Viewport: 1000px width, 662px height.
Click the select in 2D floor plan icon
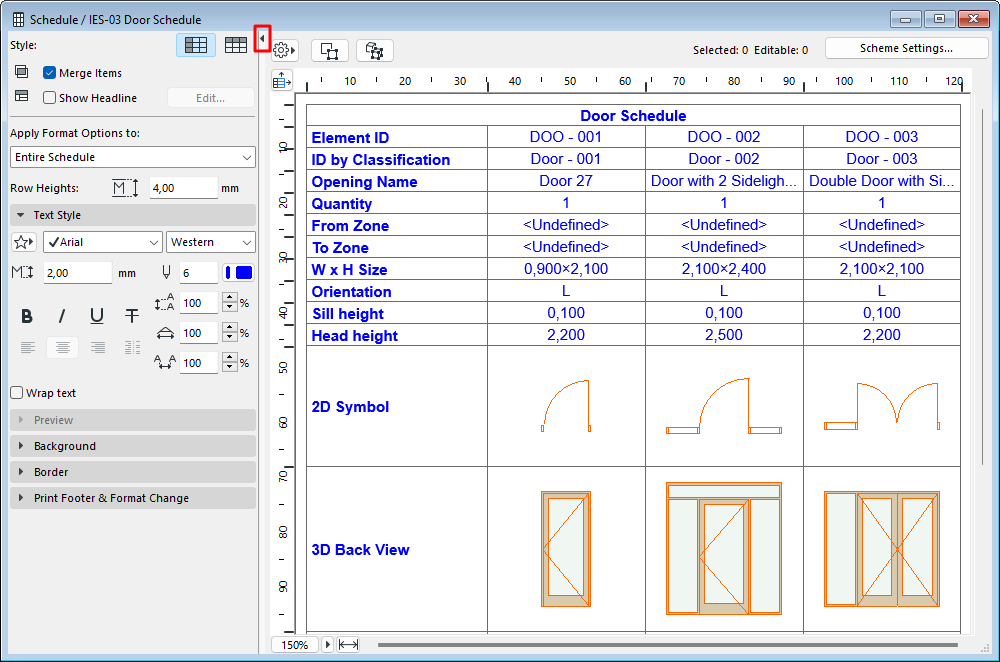pyautogui.click(x=330, y=50)
